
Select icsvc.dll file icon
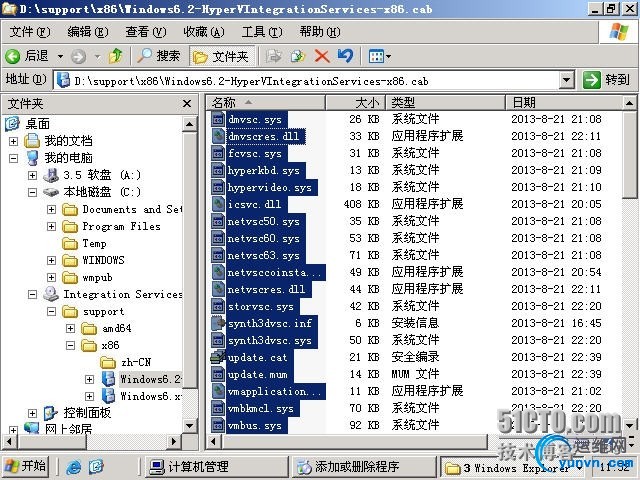pos(218,204)
